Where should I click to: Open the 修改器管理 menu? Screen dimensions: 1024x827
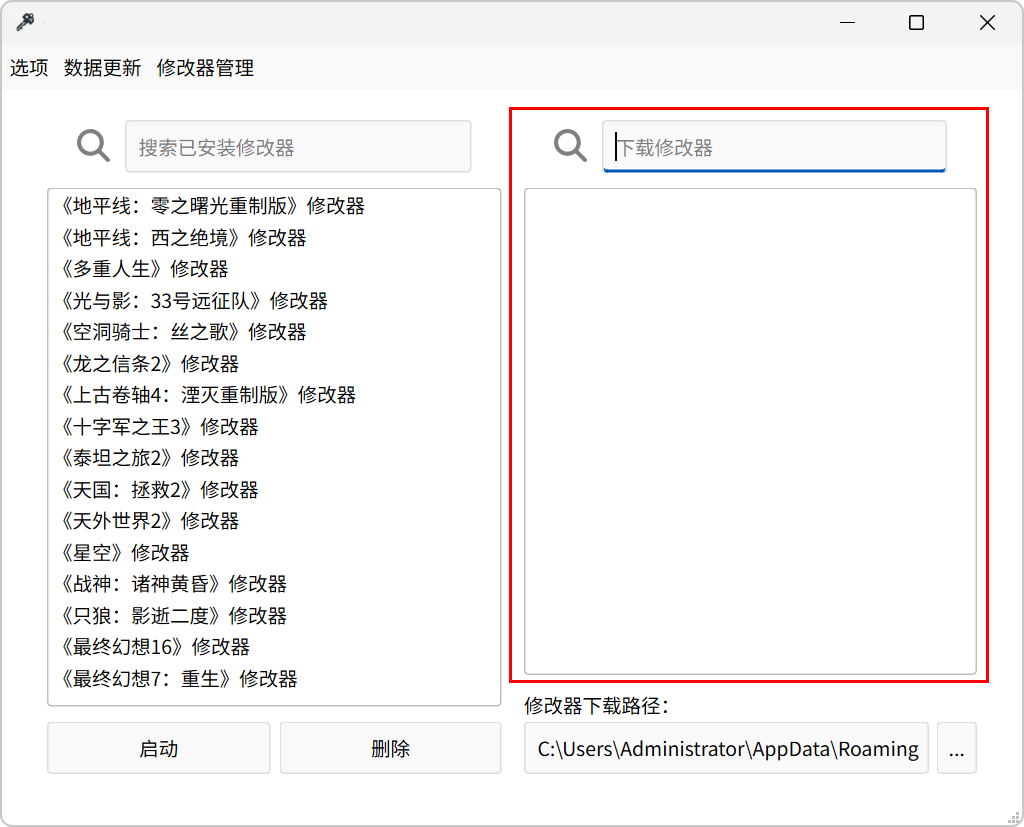205,68
